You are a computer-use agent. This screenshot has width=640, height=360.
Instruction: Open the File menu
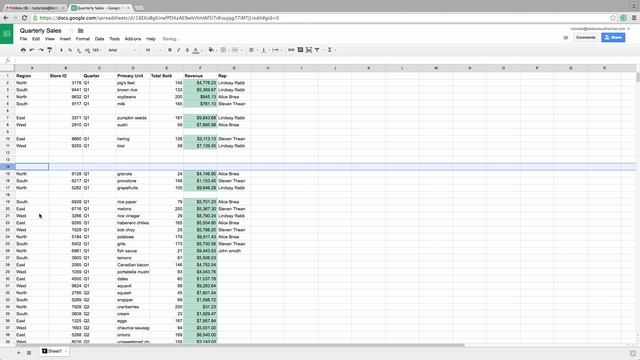23,39
